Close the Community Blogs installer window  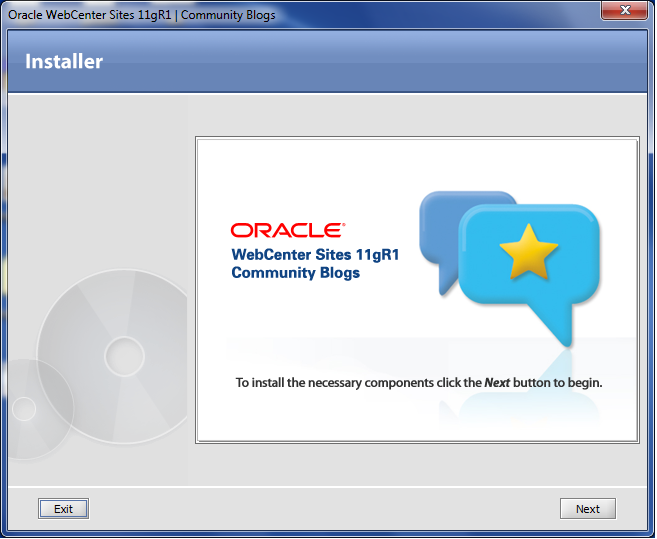(x=624, y=10)
